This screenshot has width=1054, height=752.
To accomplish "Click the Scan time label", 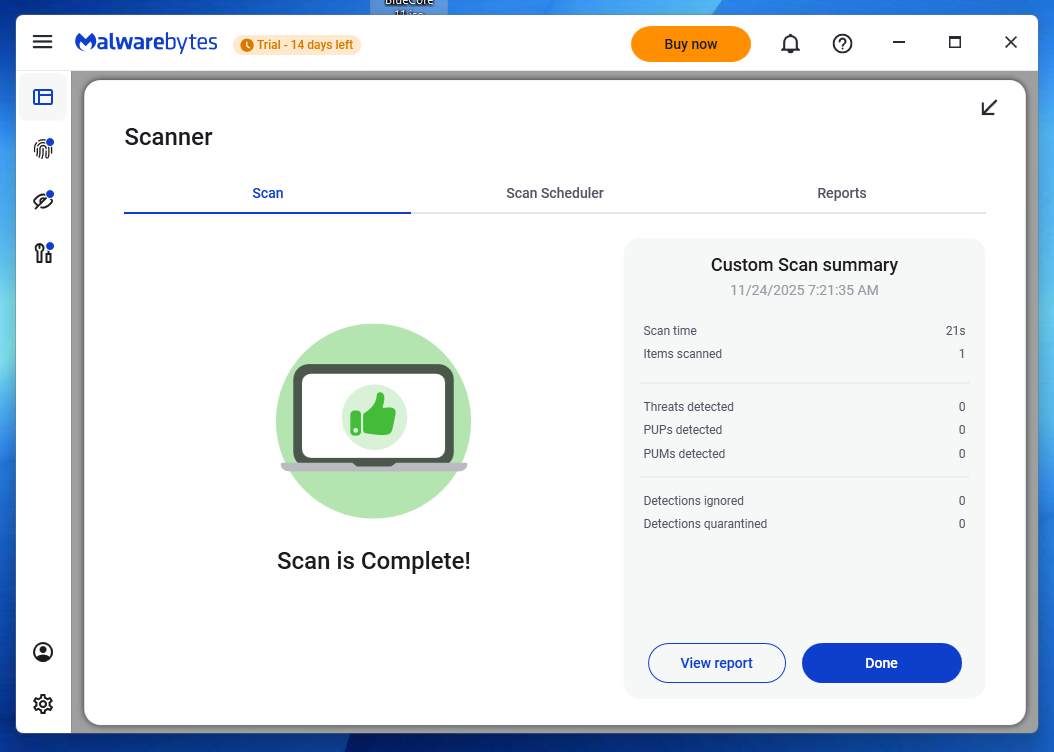I will click(670, 331).
